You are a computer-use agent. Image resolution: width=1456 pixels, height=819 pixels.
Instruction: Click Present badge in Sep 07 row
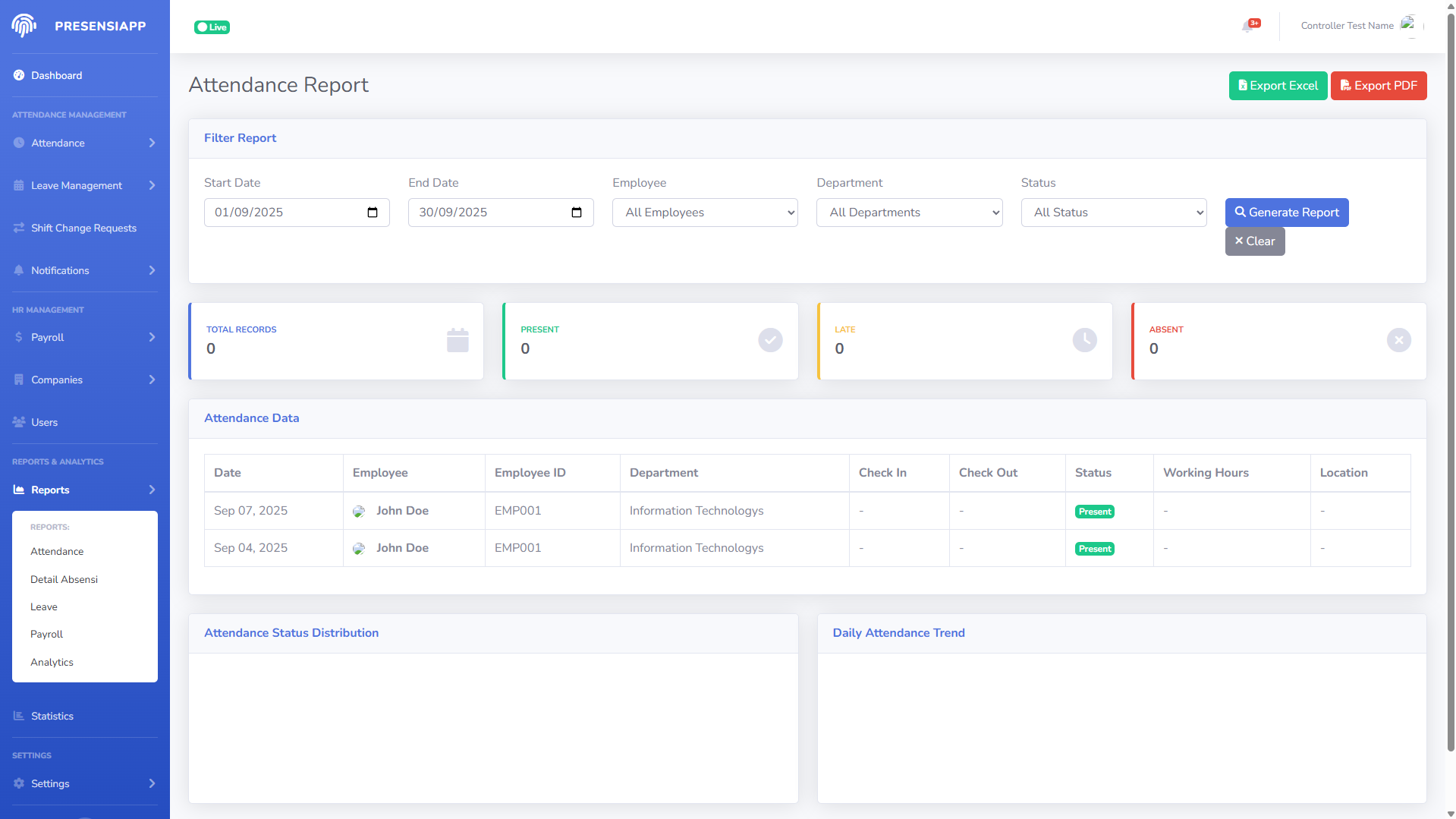(1095, 512)
